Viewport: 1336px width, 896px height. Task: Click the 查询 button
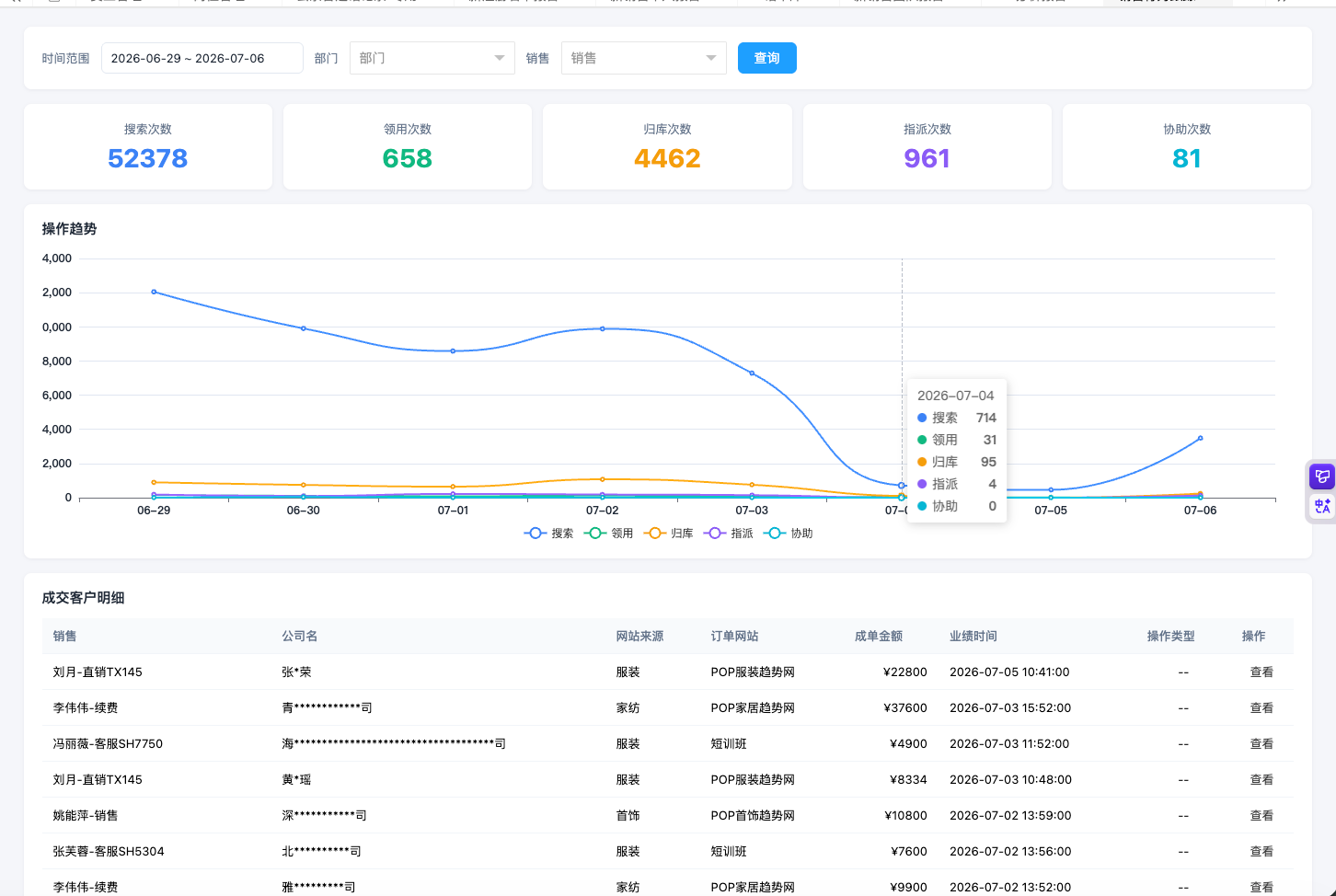pos(767,58)
